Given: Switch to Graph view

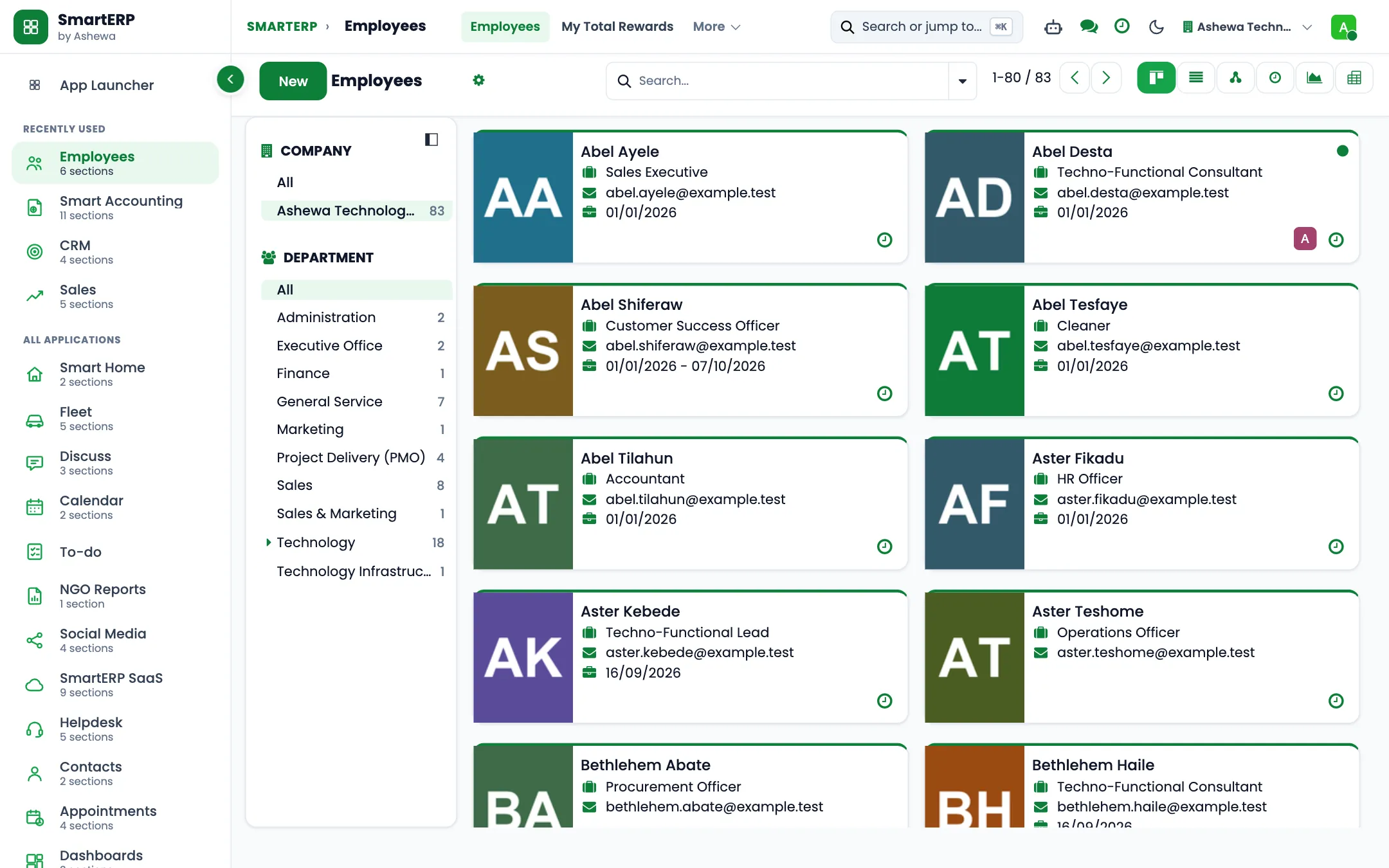Looking at the screenshot, I should [x=1314, y=78].
